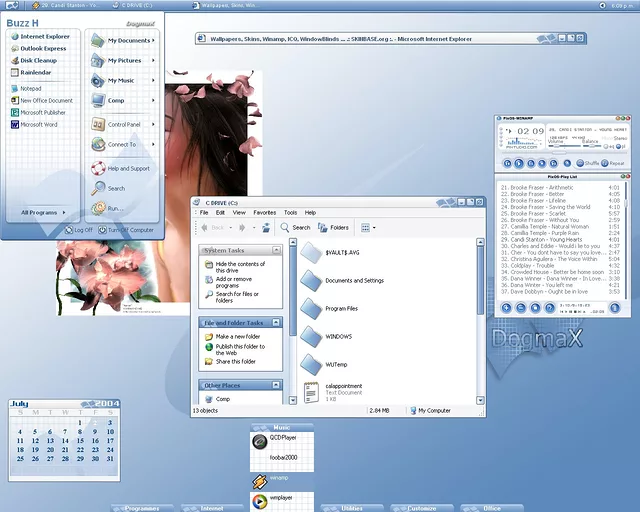Open Search from the Explorer toolbar
640x512 pixels.
coord(295,228)
